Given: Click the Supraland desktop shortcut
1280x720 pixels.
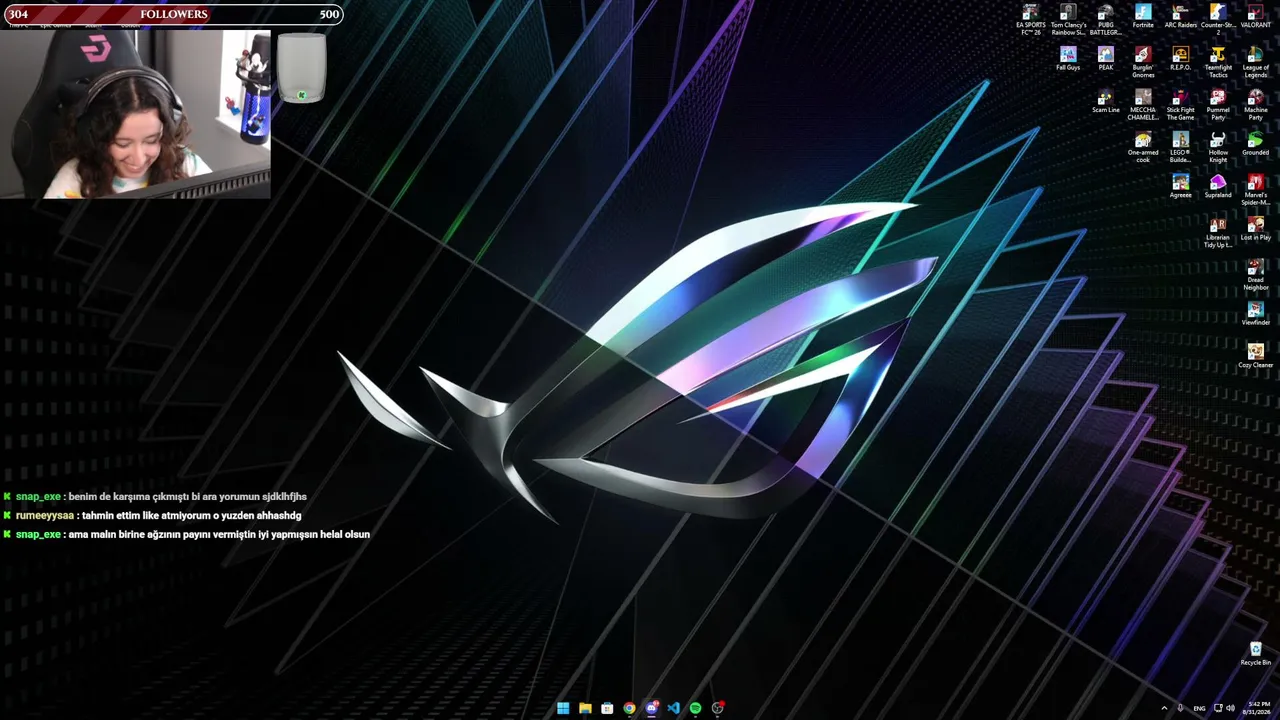Looking at the screenshot, I should tap(1218, 186).
